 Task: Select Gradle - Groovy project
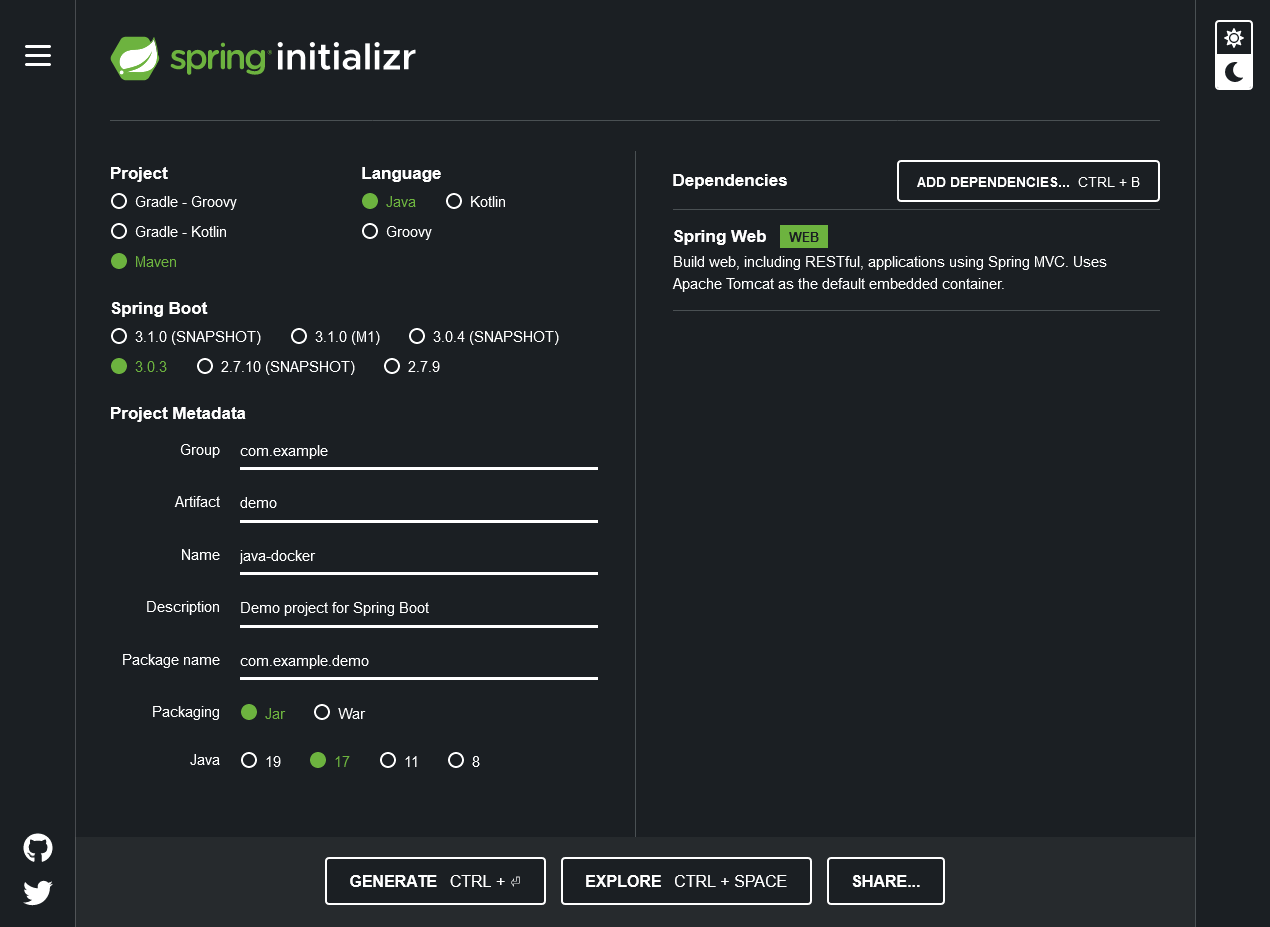point(174,202)
